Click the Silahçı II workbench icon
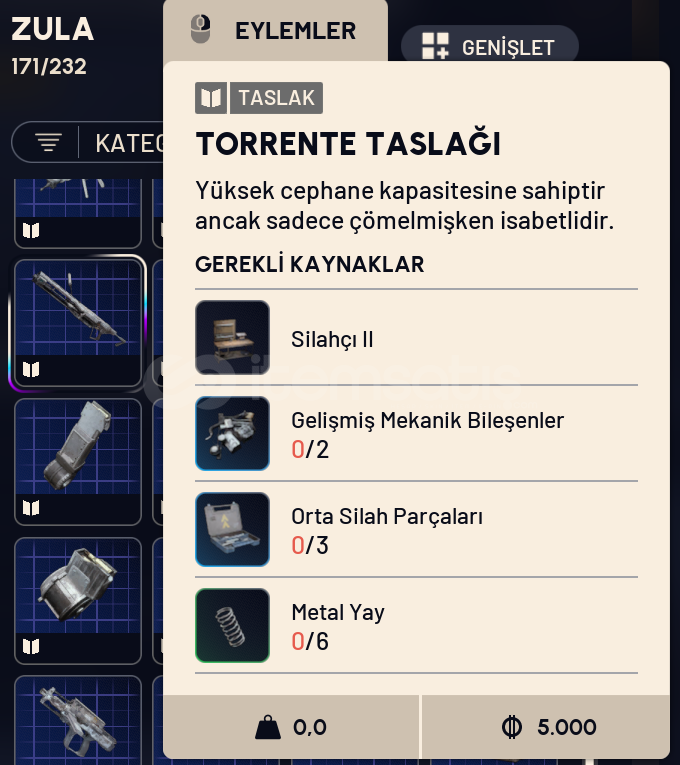The image size is (680, 765). point(232,338)
